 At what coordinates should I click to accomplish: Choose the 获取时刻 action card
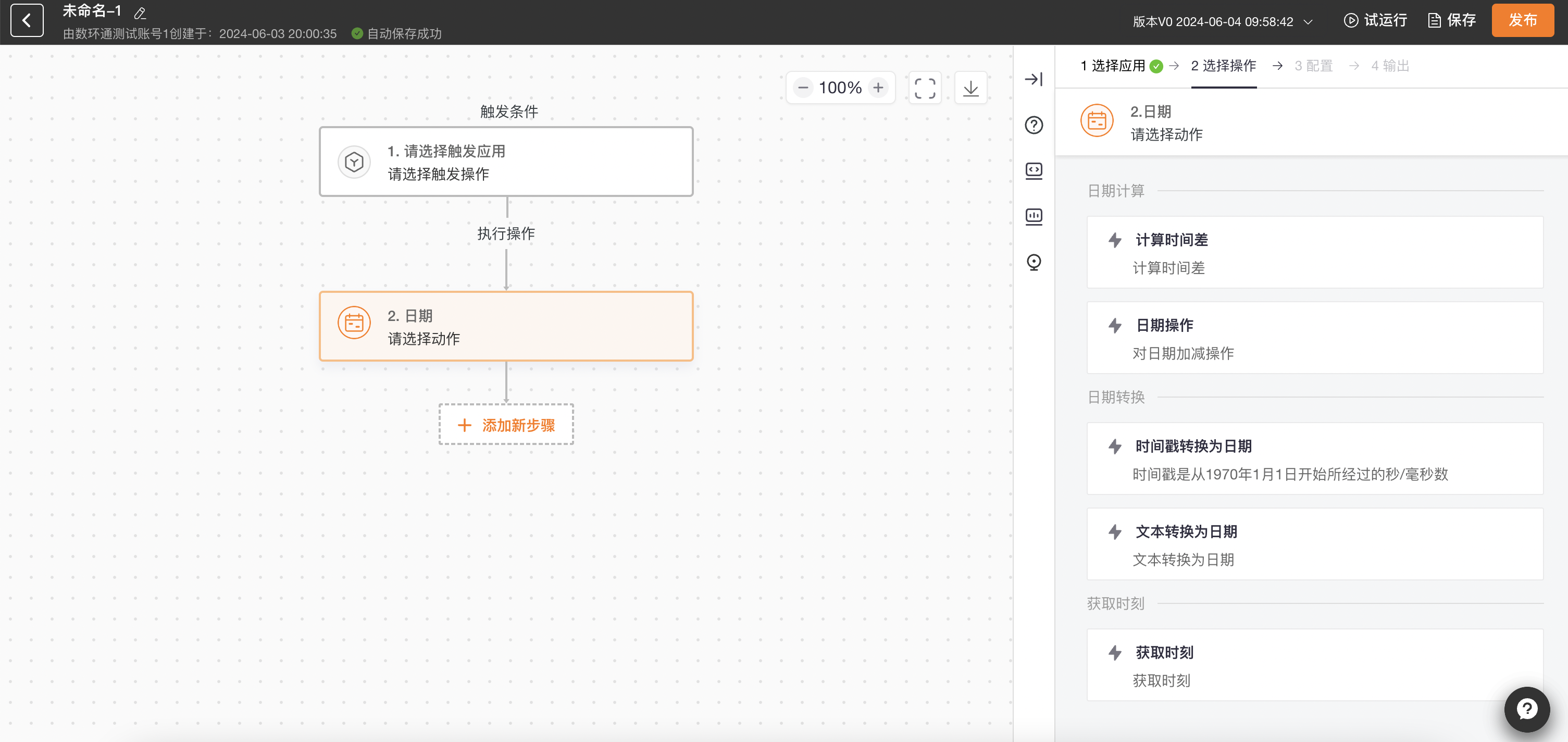(x=1315, y=665)
